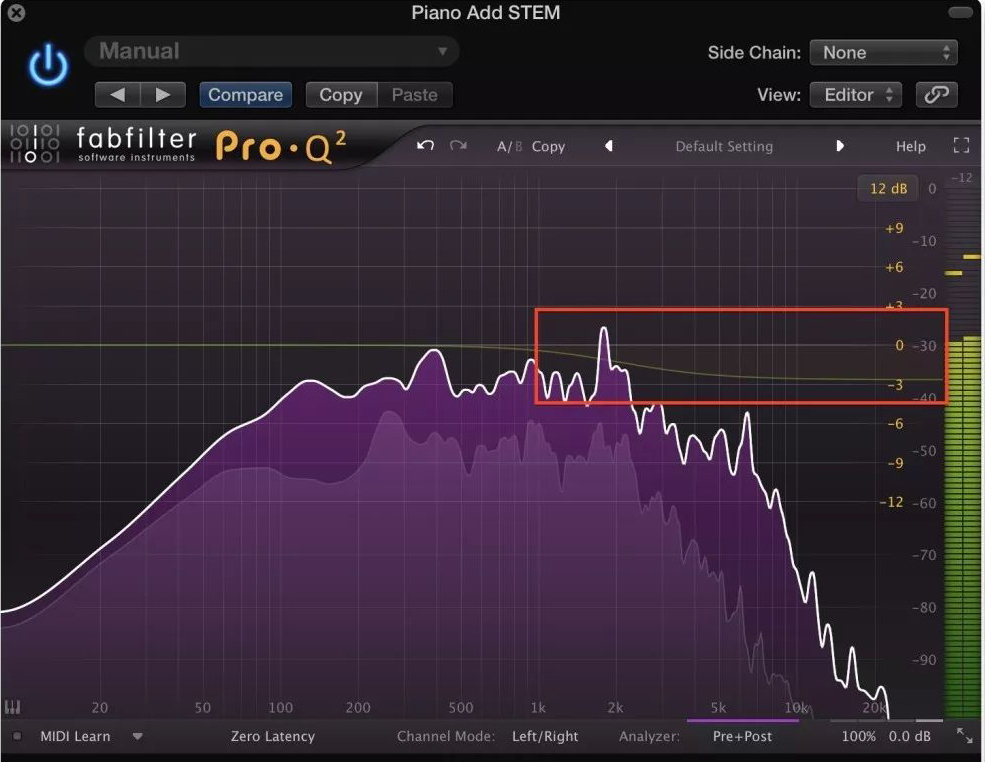
Task: Toggle the A/B state switch
Action: click(509, 146)
